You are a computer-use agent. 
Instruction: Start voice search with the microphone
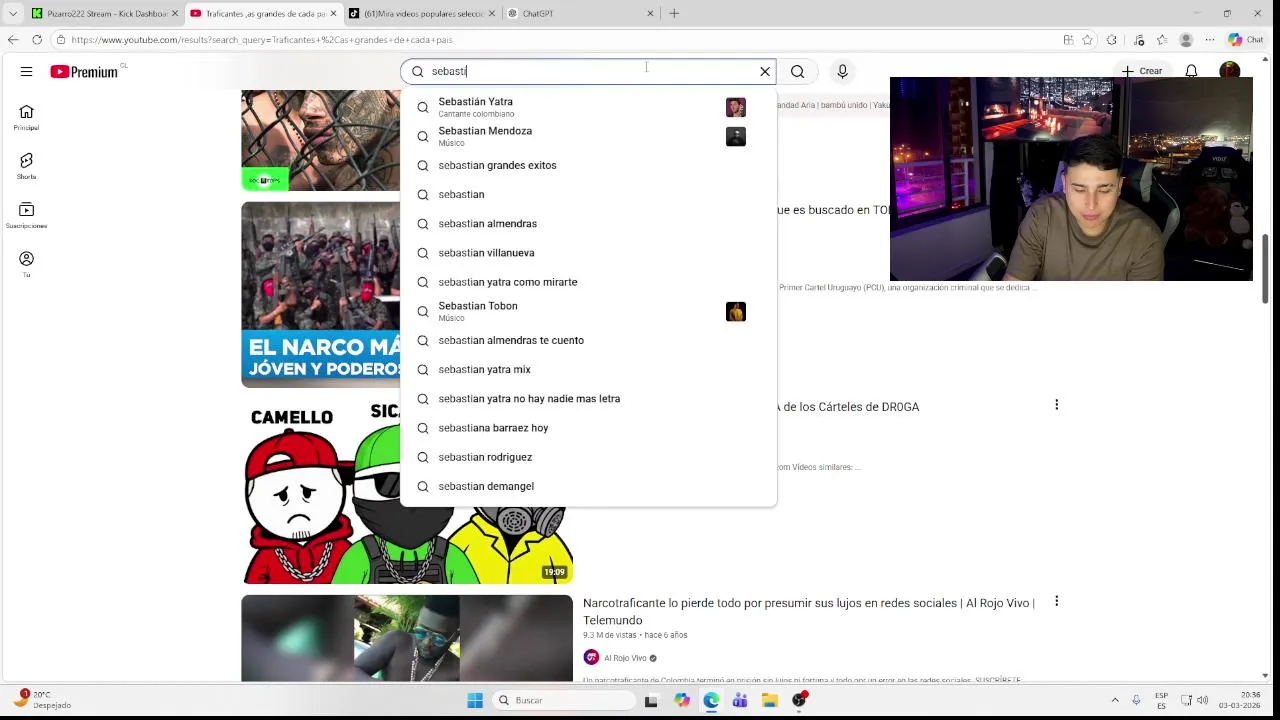click(842, 71)
